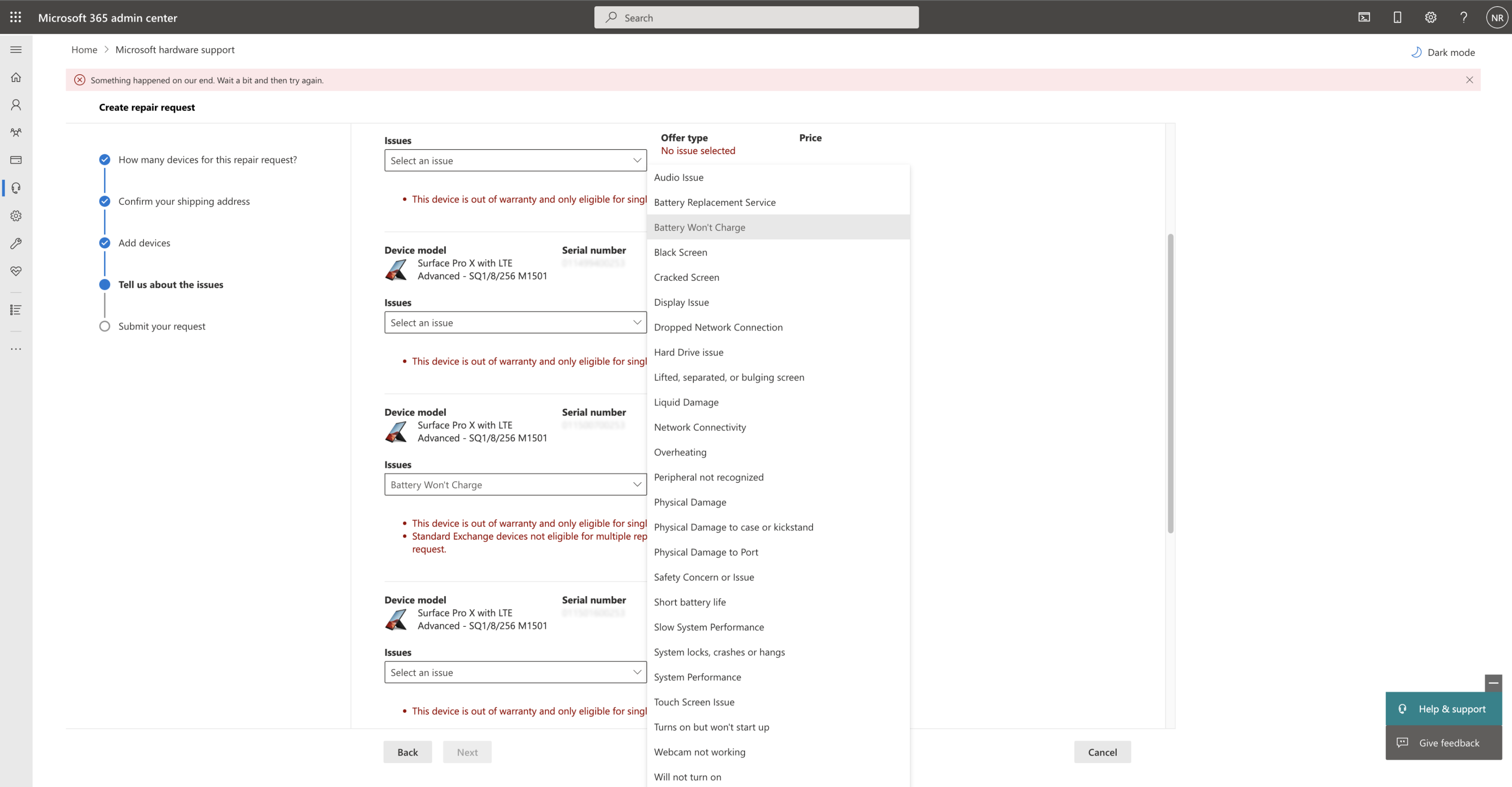This screenshot has width=1512, height=787.
Task: Choose 'Cracked Screen' option
Action: coord(778,277)
